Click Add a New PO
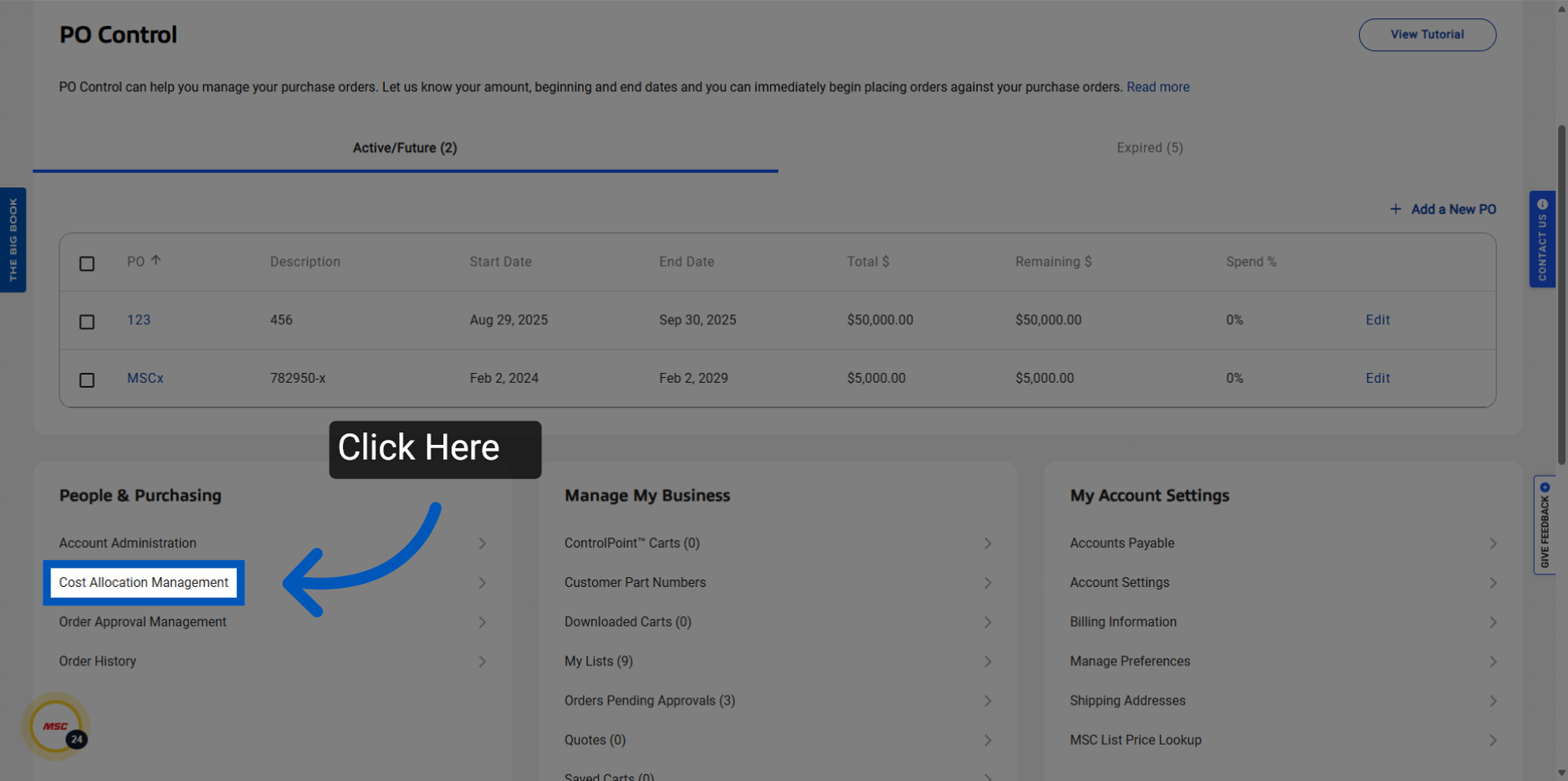The image size is (1568, 781). tap(1443, 209)
